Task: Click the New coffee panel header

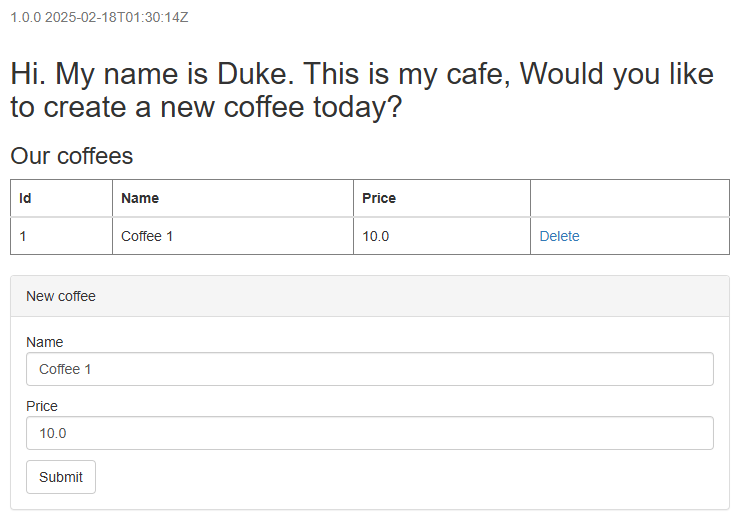Action: (x=61, y=296)
